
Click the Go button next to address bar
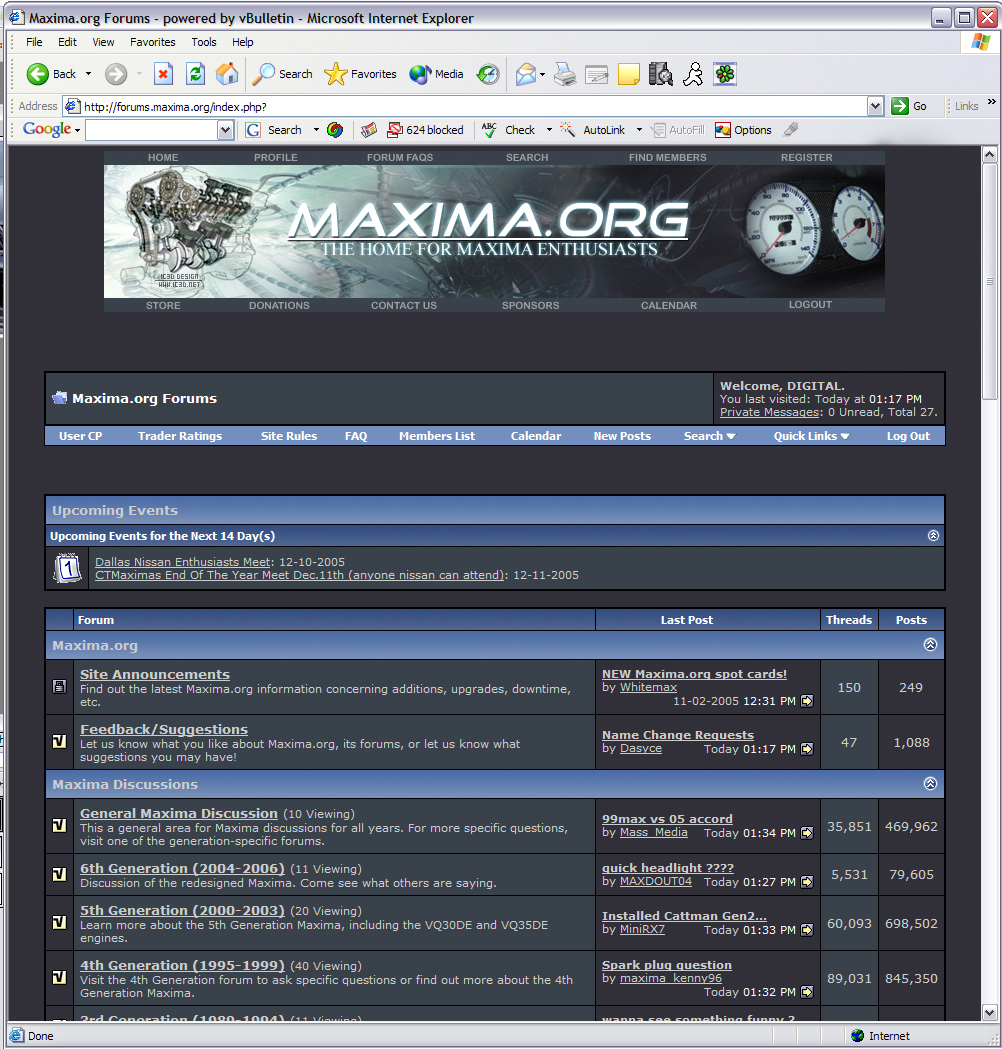[909, 106]
